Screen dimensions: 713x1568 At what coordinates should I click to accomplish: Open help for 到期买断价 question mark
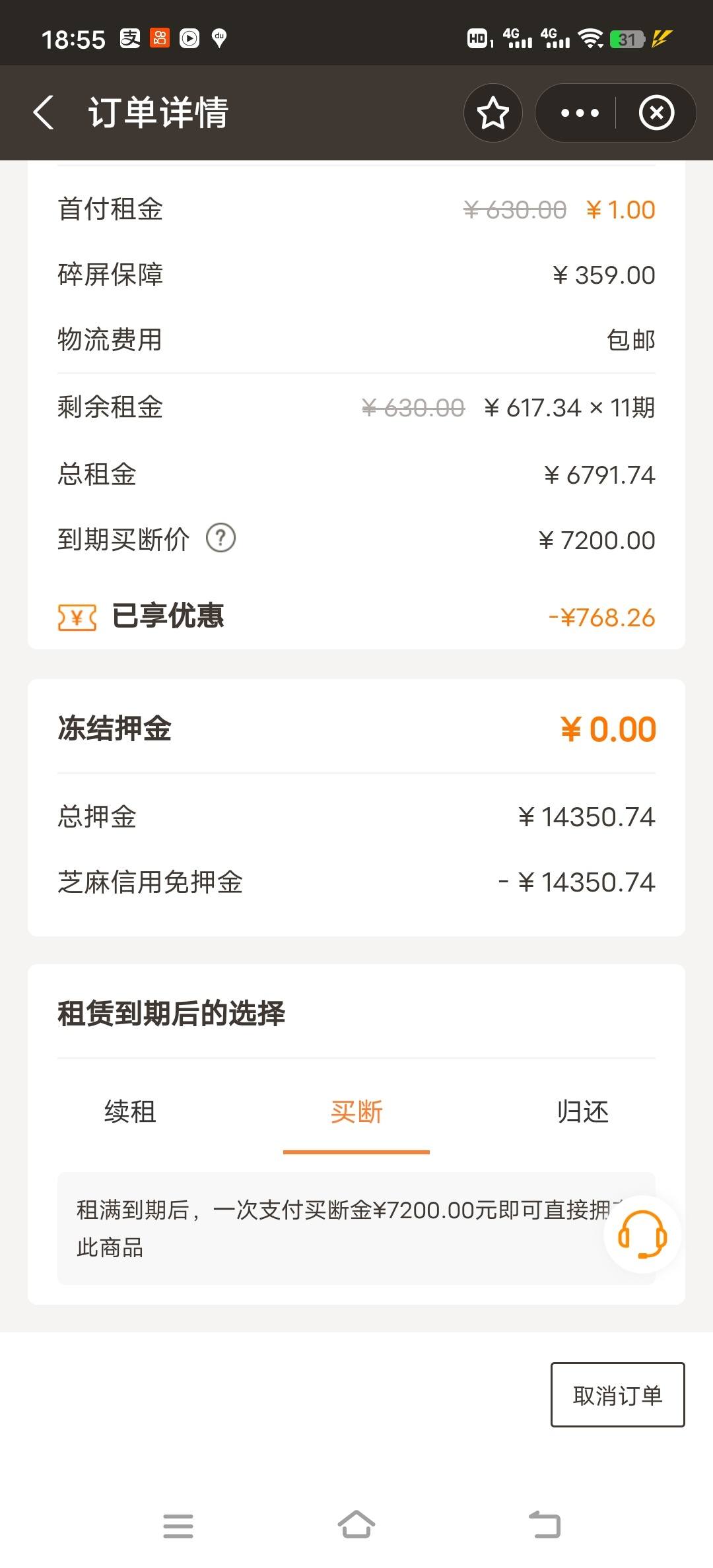tap(221, 538)
